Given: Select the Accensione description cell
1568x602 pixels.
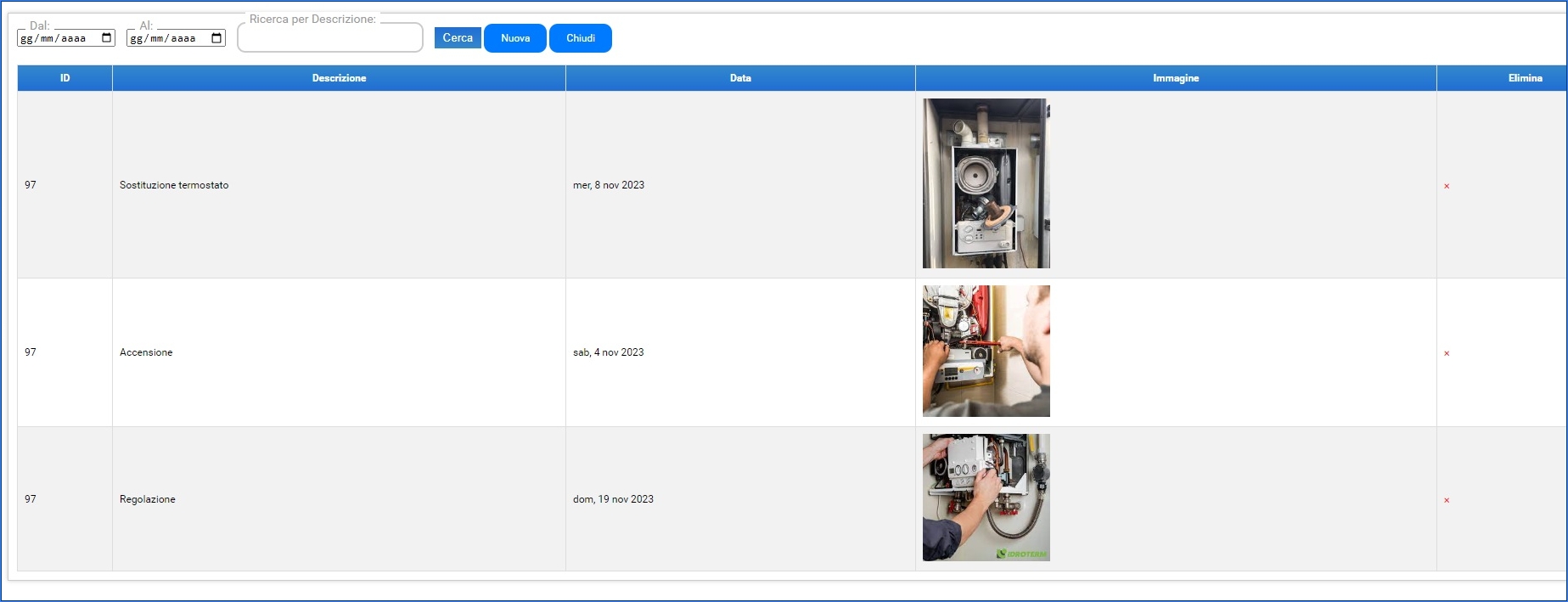Looking at the screenshot, I should pos(146,352).
